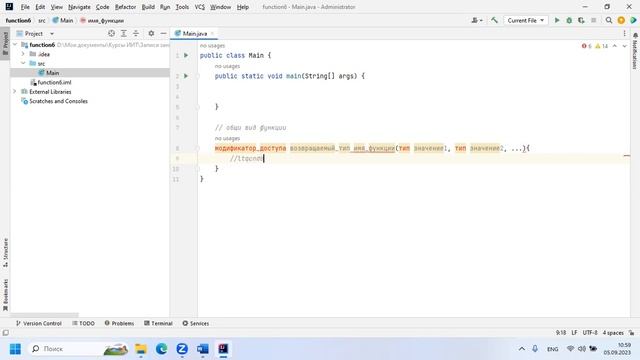Open Problems tool window

[119, 323]
